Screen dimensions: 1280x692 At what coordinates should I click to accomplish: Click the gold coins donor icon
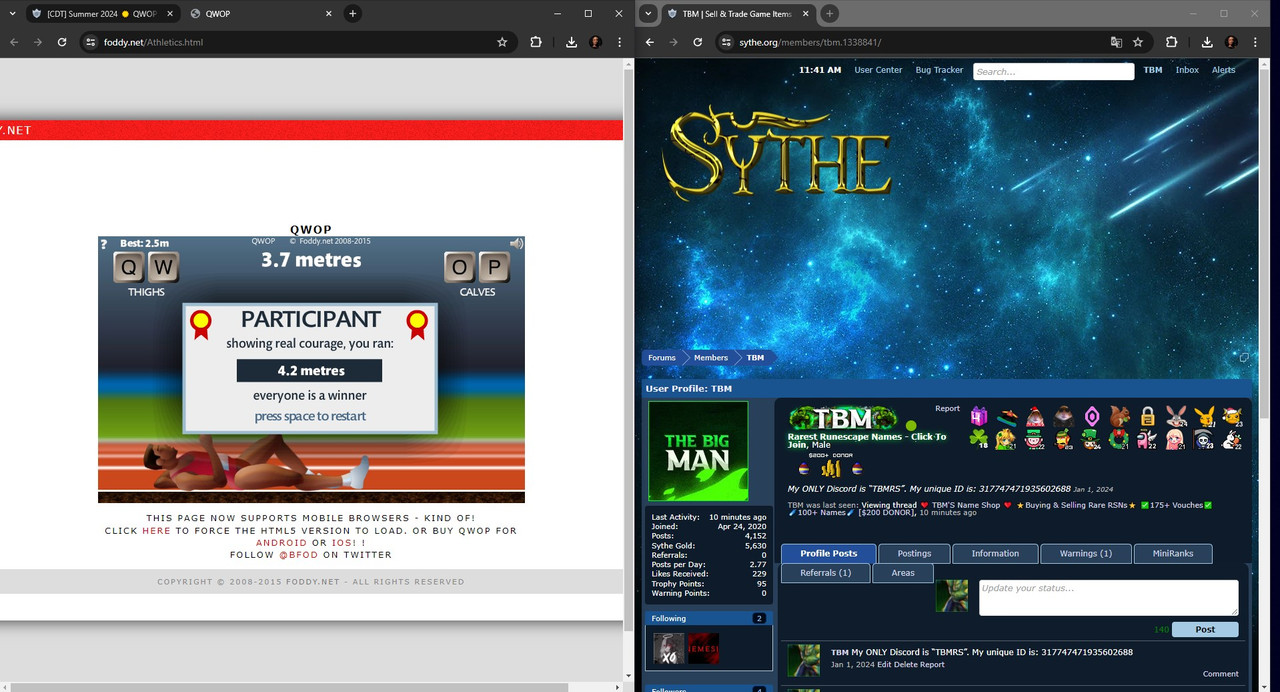pos(831,468)
